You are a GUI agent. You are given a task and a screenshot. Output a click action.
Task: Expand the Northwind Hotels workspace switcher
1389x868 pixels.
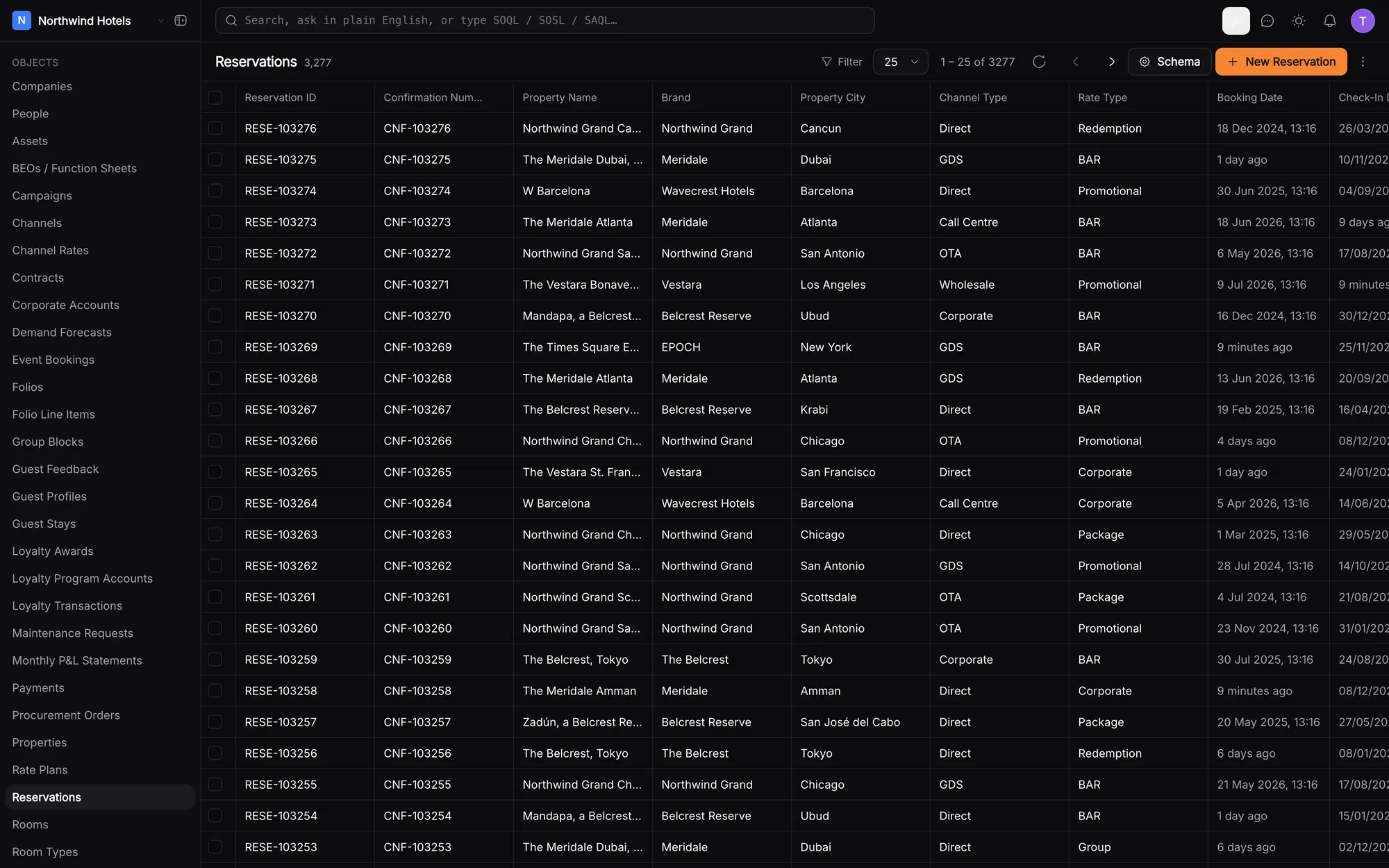[x=161, y=21]
